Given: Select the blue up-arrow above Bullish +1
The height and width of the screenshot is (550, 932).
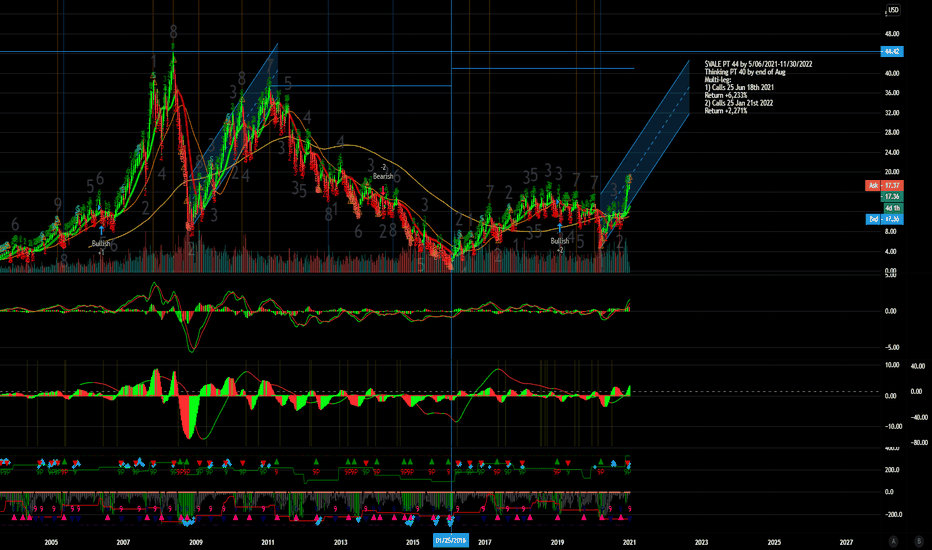Looking at the screenshot, I should pos(102,231).
